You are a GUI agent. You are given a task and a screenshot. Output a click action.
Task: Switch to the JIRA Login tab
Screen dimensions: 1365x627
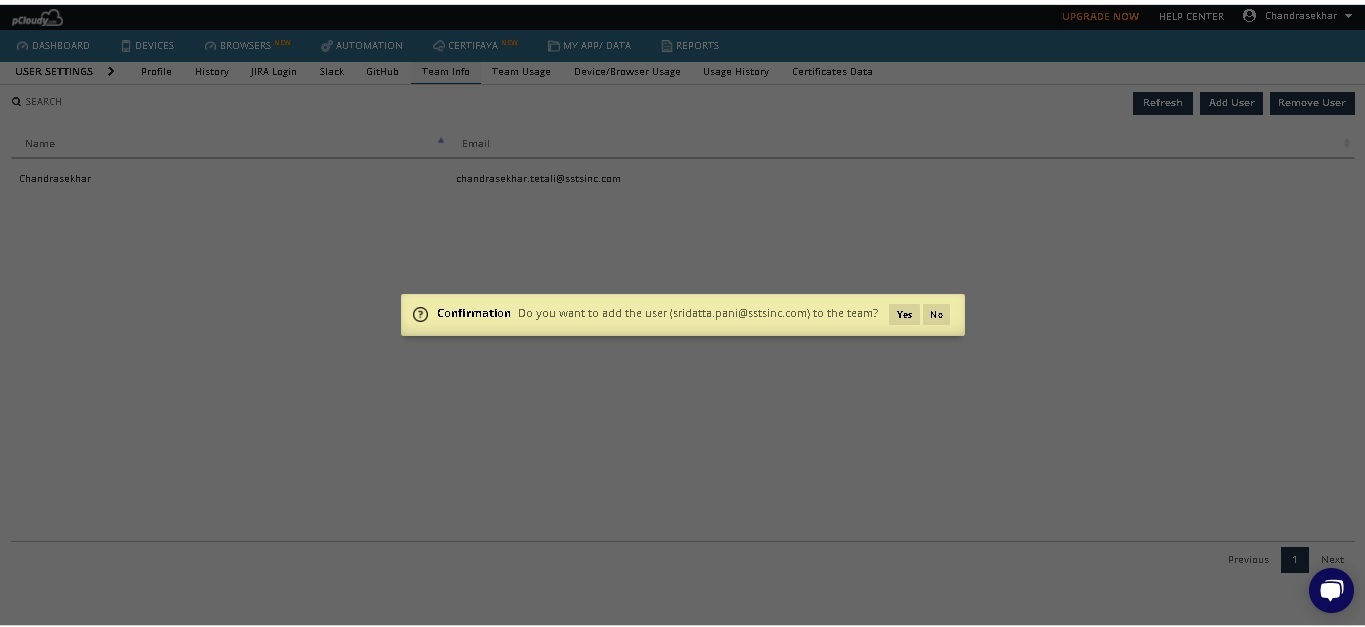tap(274, 72)
